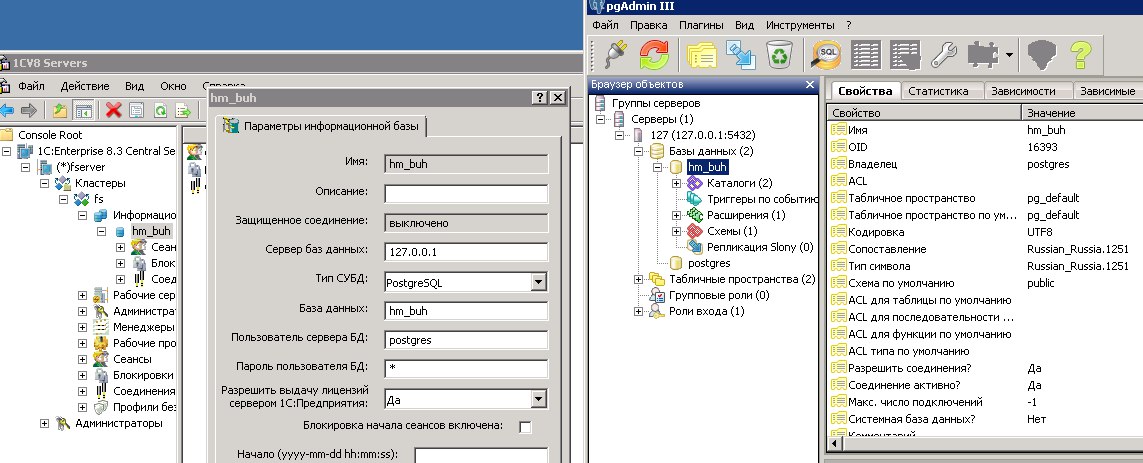Open the license issuing Да dropdown

point(539,400)
